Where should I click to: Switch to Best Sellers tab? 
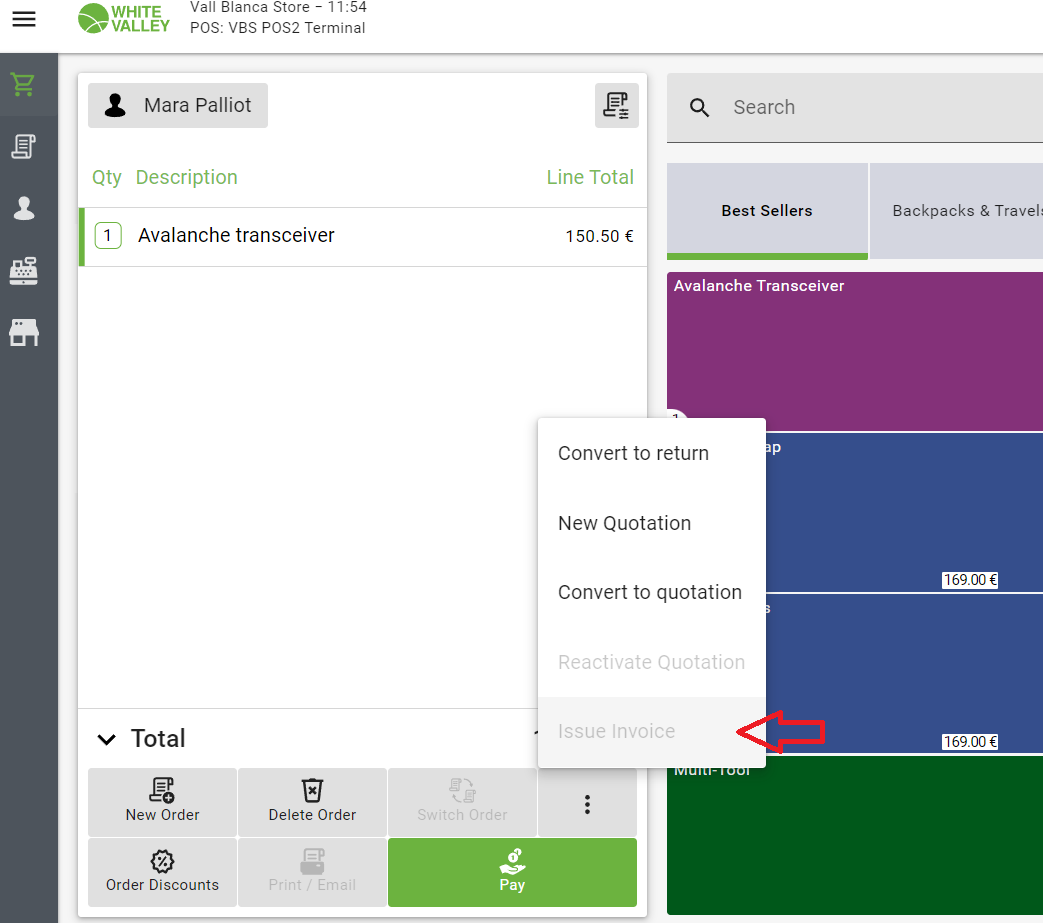pos(767,211)
